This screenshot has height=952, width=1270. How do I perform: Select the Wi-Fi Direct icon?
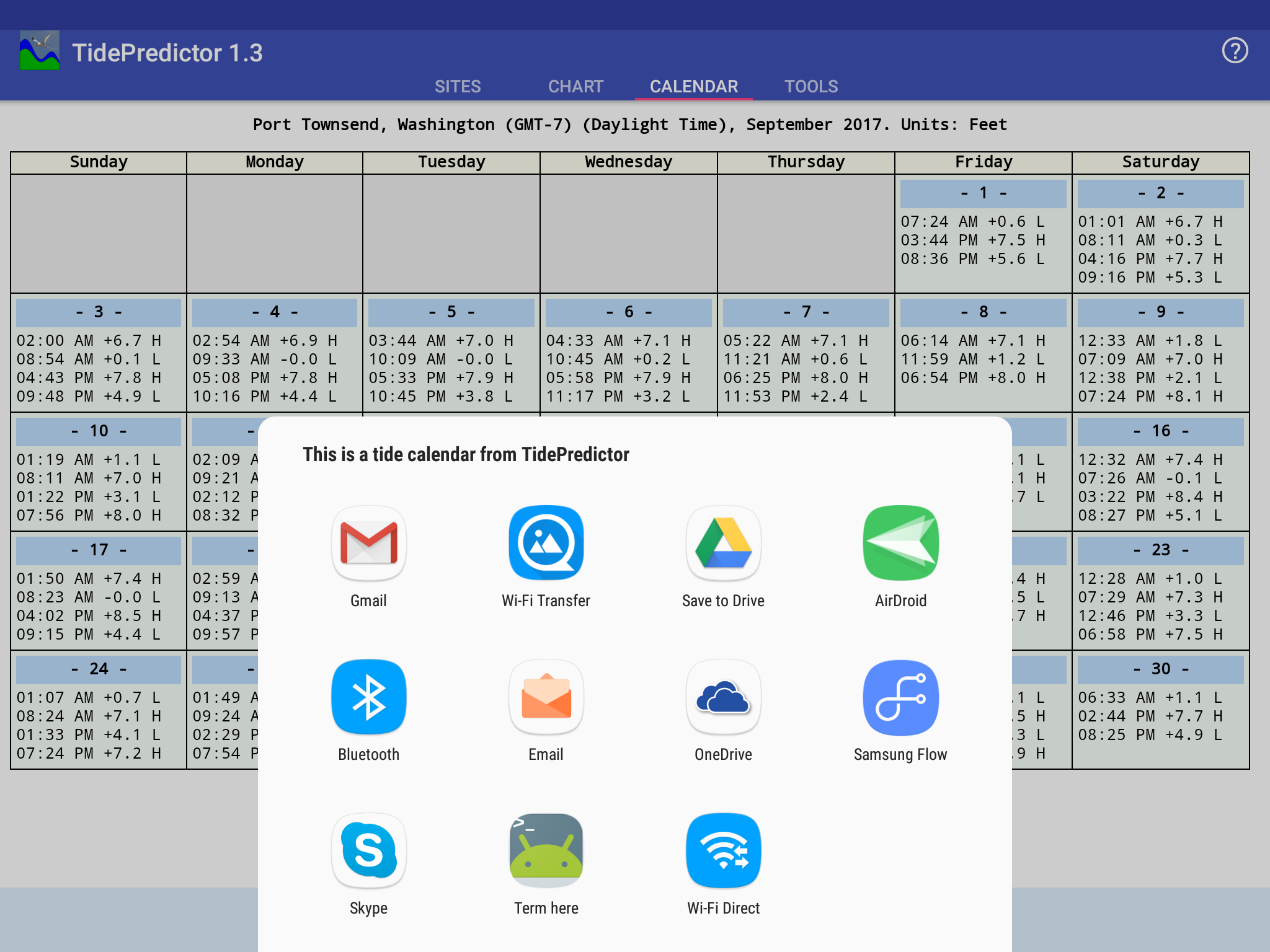coord(723,851)
